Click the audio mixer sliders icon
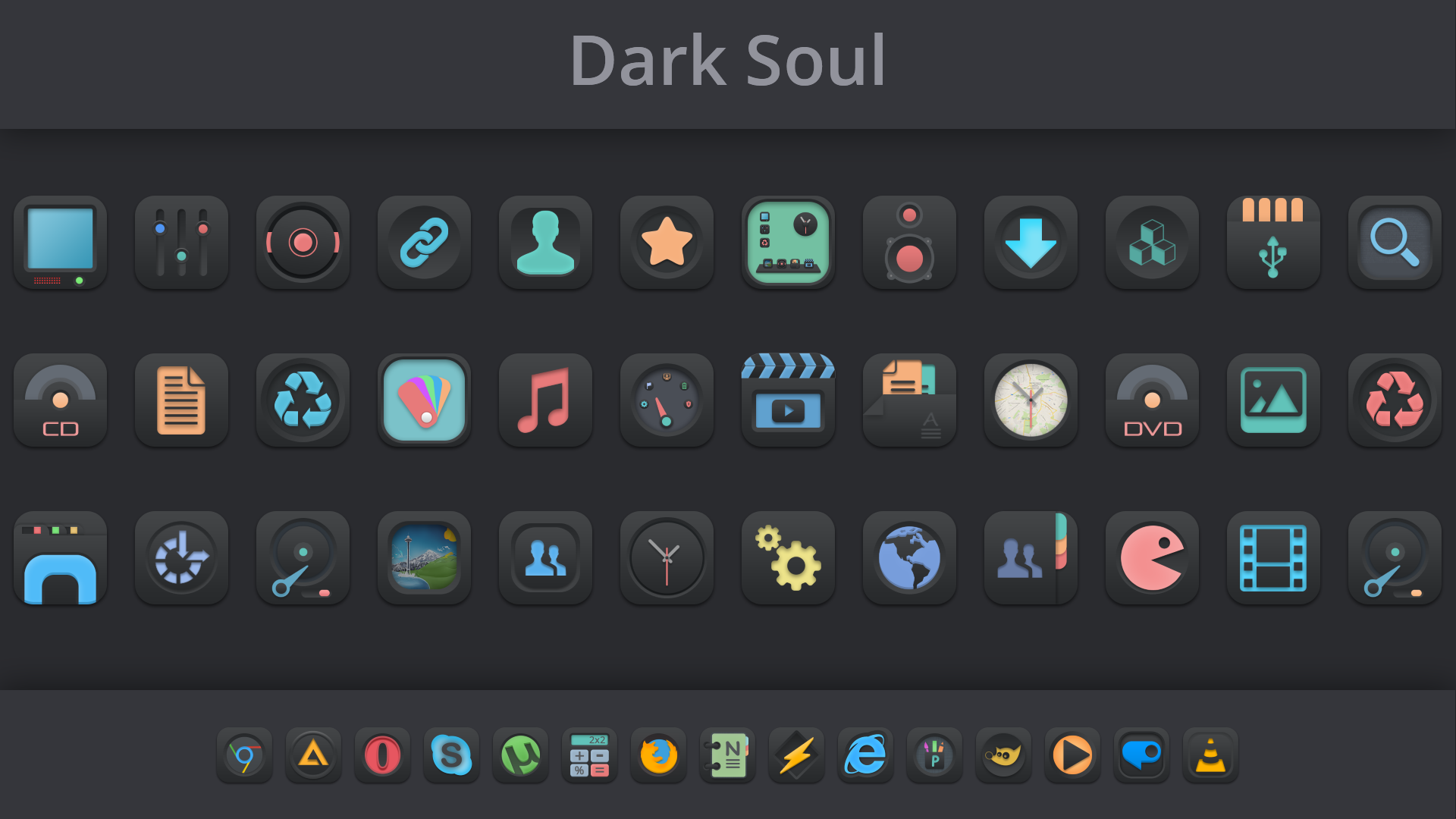The height and width of the screenshot is (819, 1456). tap(181, 243)
